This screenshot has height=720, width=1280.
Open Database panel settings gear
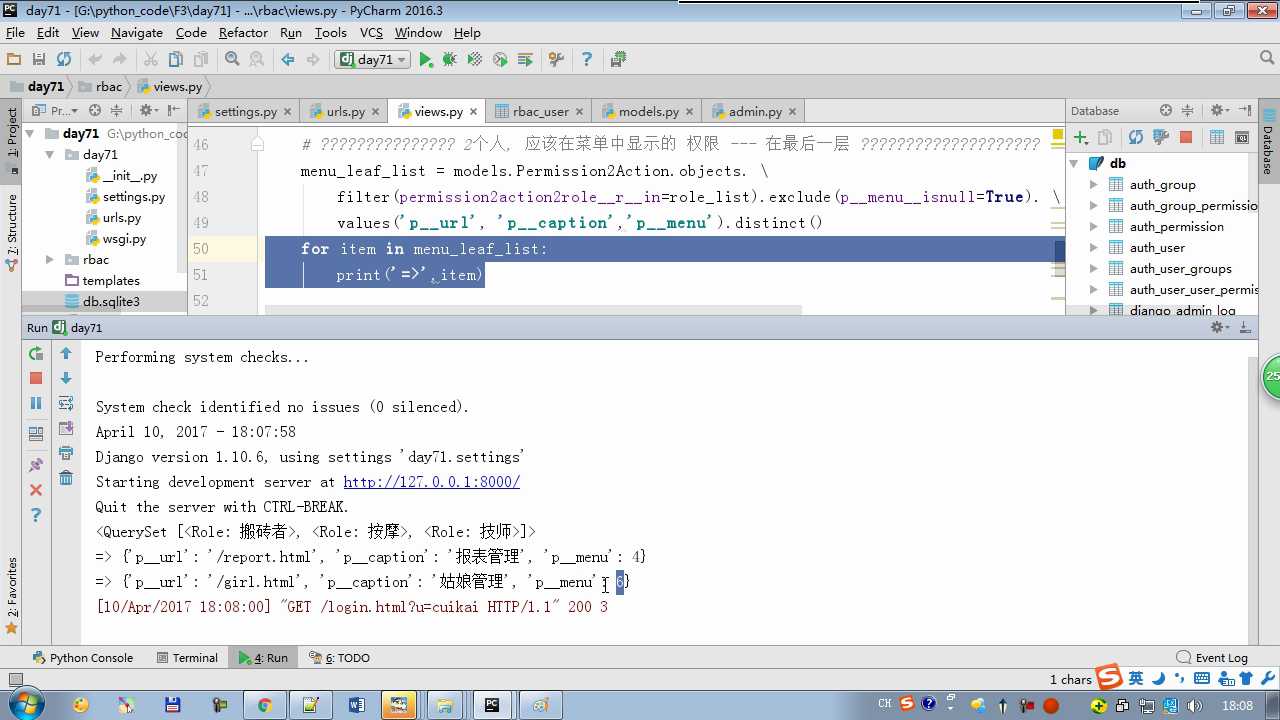click(1218, 110)
